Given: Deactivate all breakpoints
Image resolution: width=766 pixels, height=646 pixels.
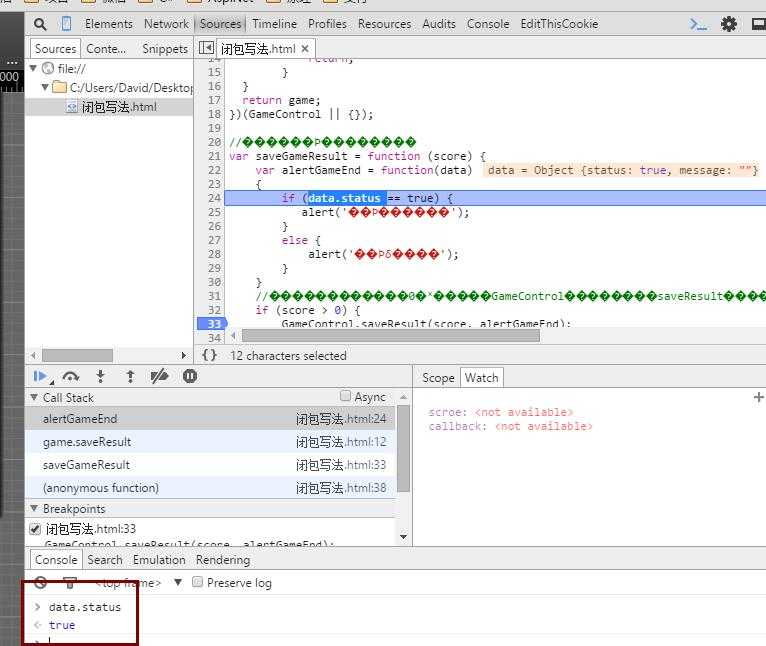Looking at the screenshot, I should 159,376.
